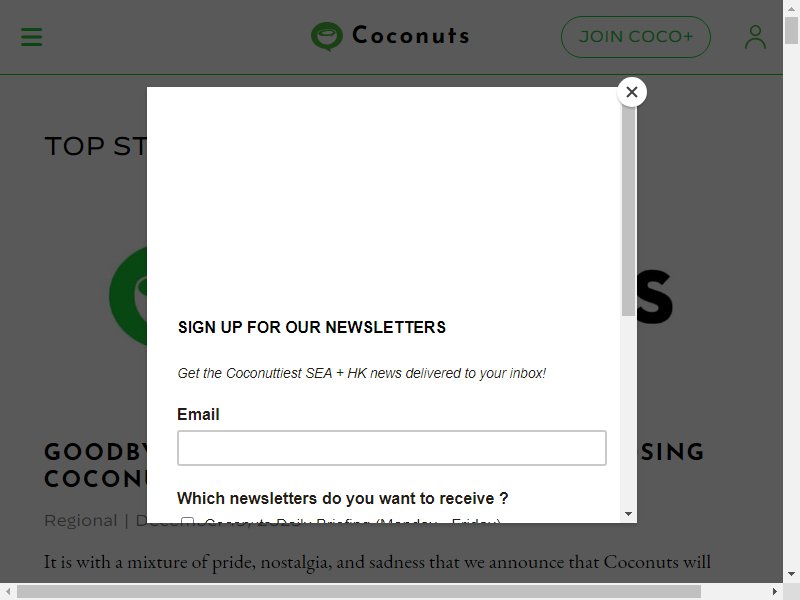
Task: Click the Regional category link
Action: (x=81, y=520)
